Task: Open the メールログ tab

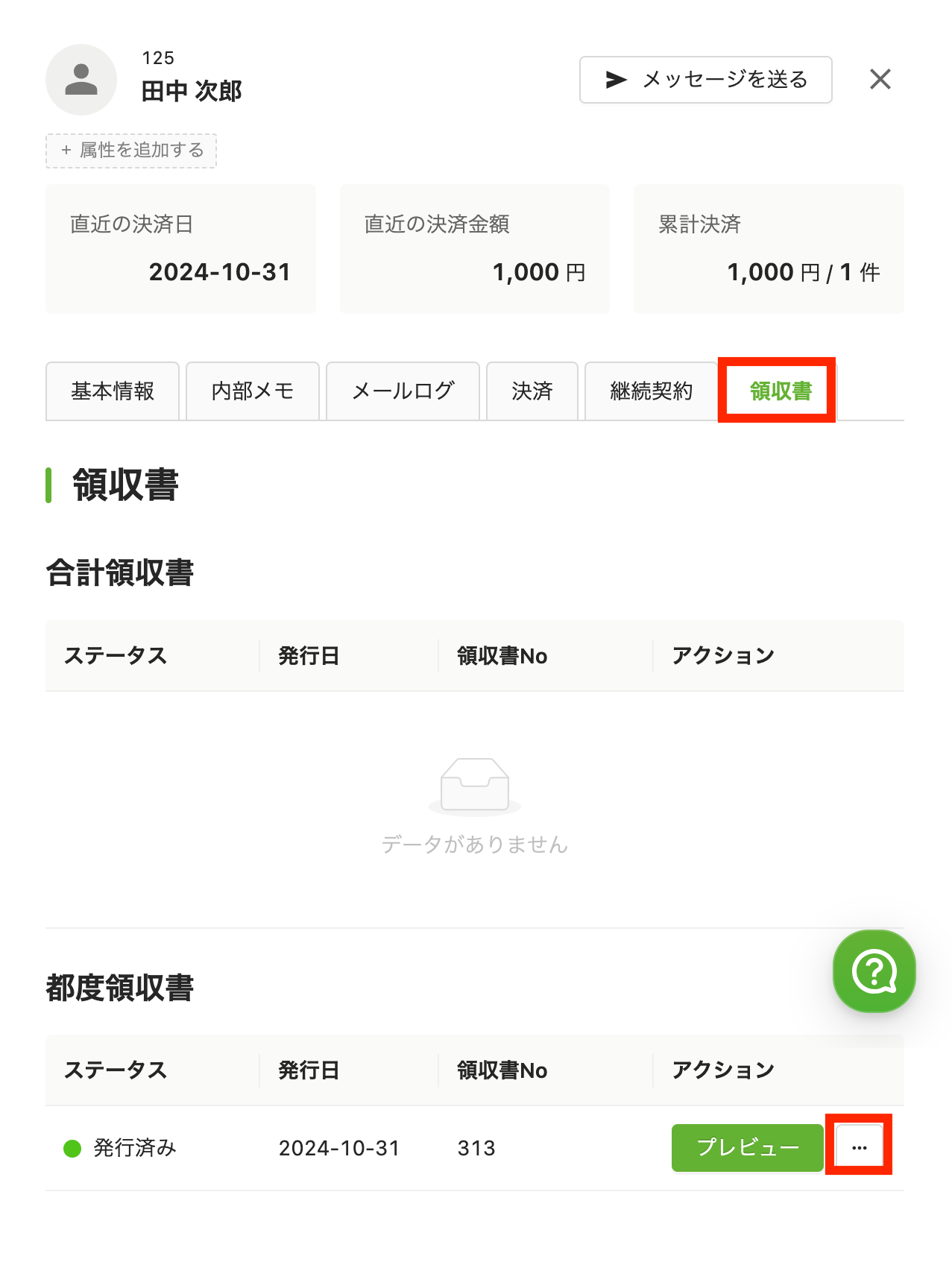Action: 403,391
